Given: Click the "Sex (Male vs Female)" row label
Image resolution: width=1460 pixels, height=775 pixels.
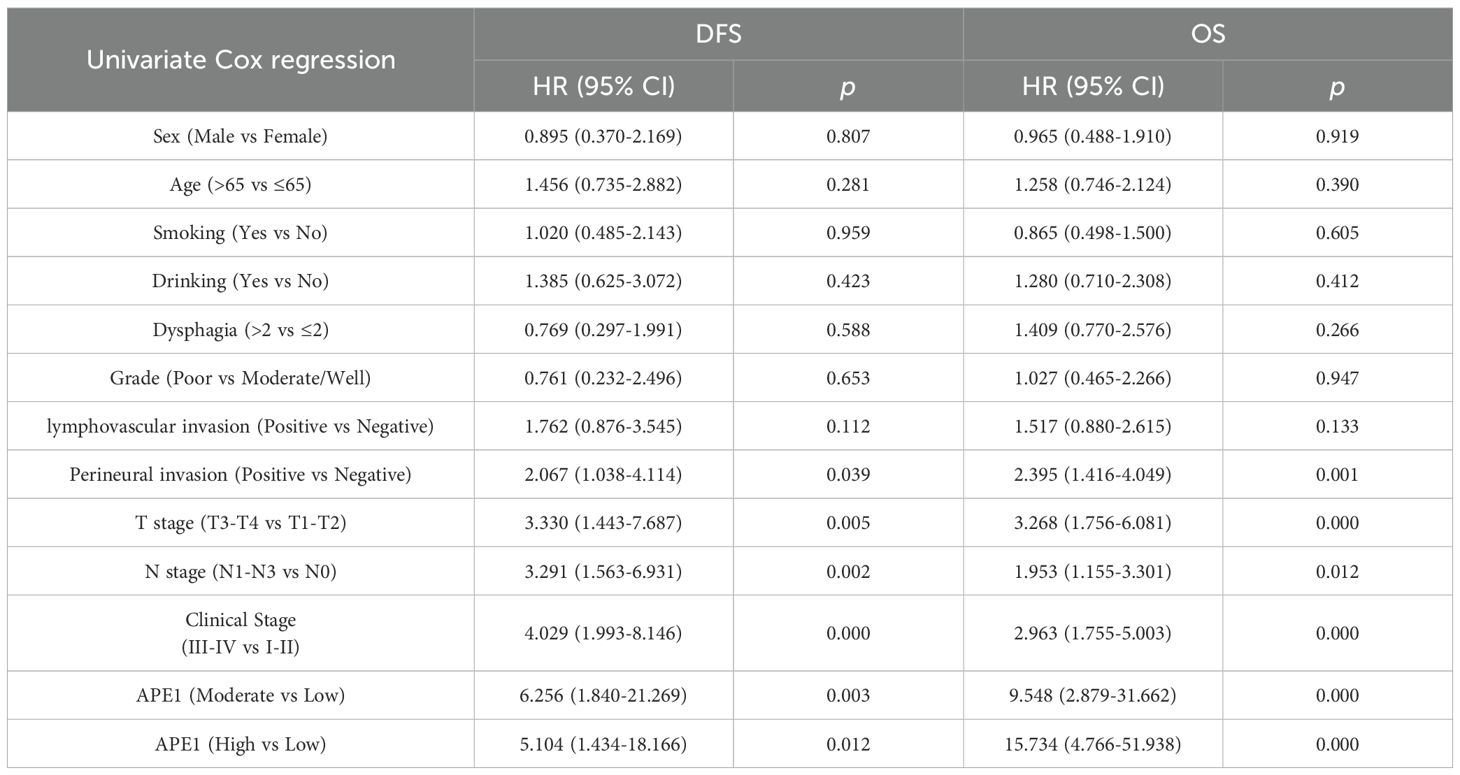Looking at the screenshot, I should coord(240,136).
